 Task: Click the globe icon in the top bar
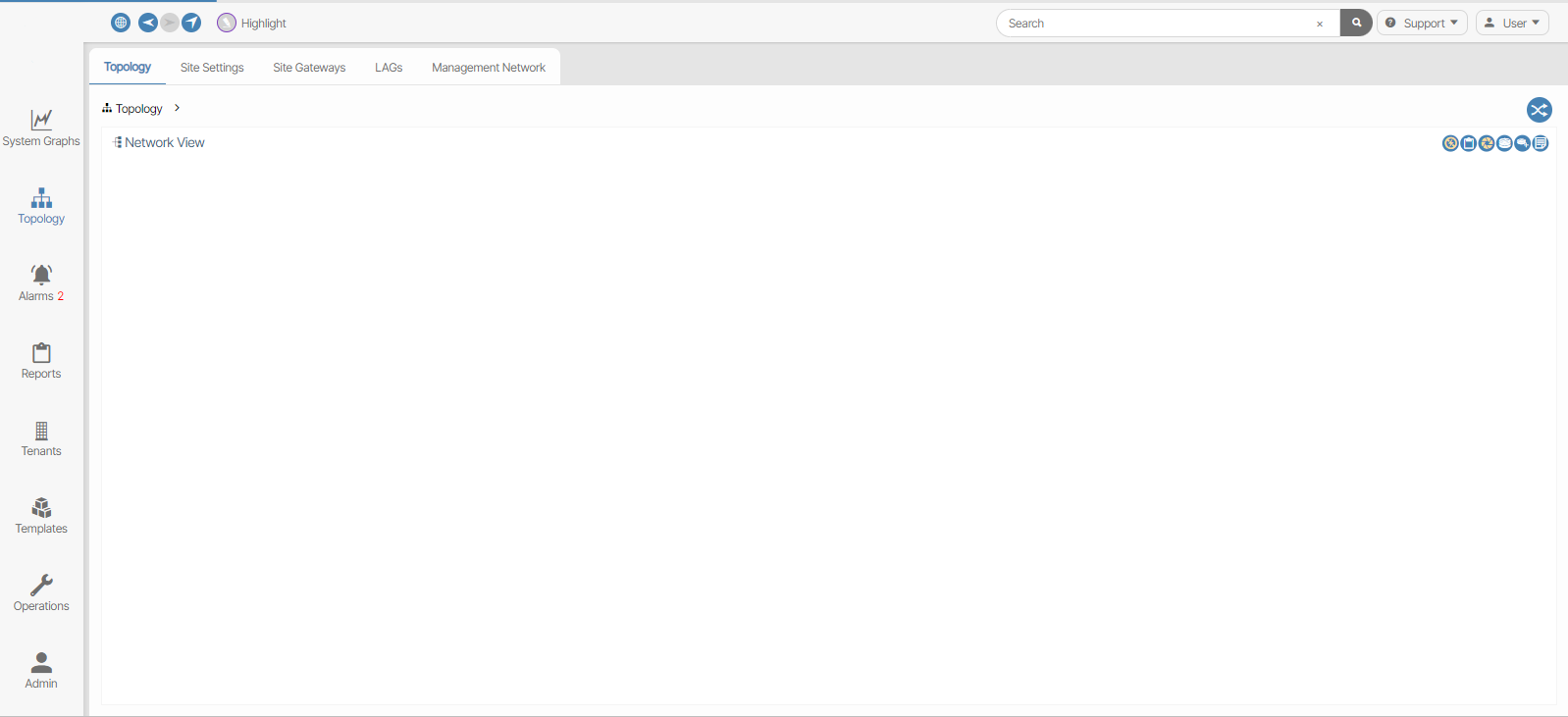[x=121, y=23]
